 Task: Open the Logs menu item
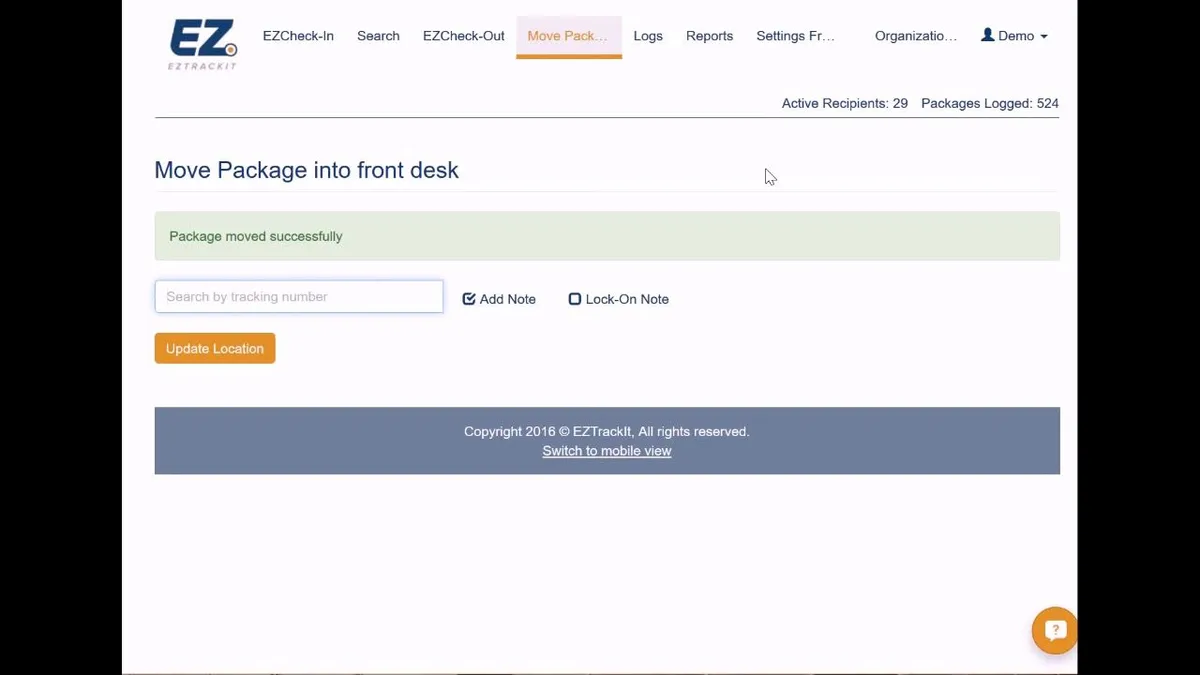(x=648, y=36)
